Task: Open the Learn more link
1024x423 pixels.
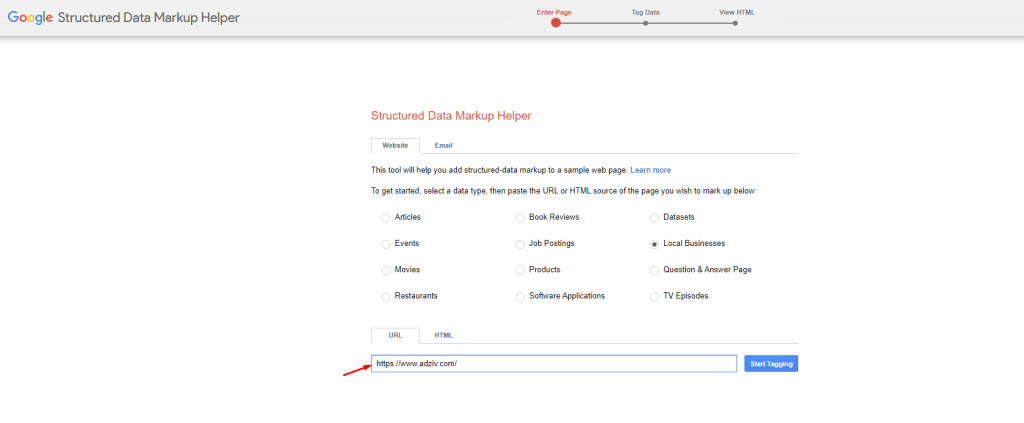Action: tap(650, 170)
